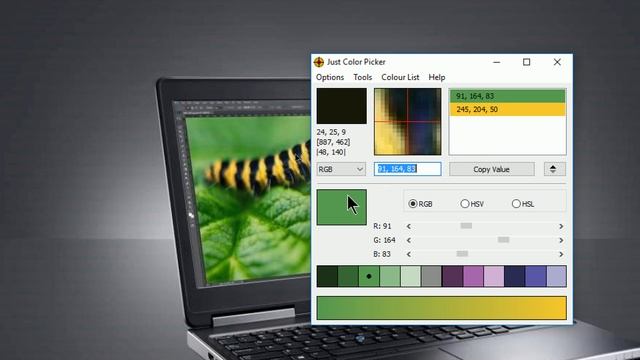Pick the grey palette swatch
This screenshot has height=360, width=640.
pyautogui.click(x=431, y=276)
